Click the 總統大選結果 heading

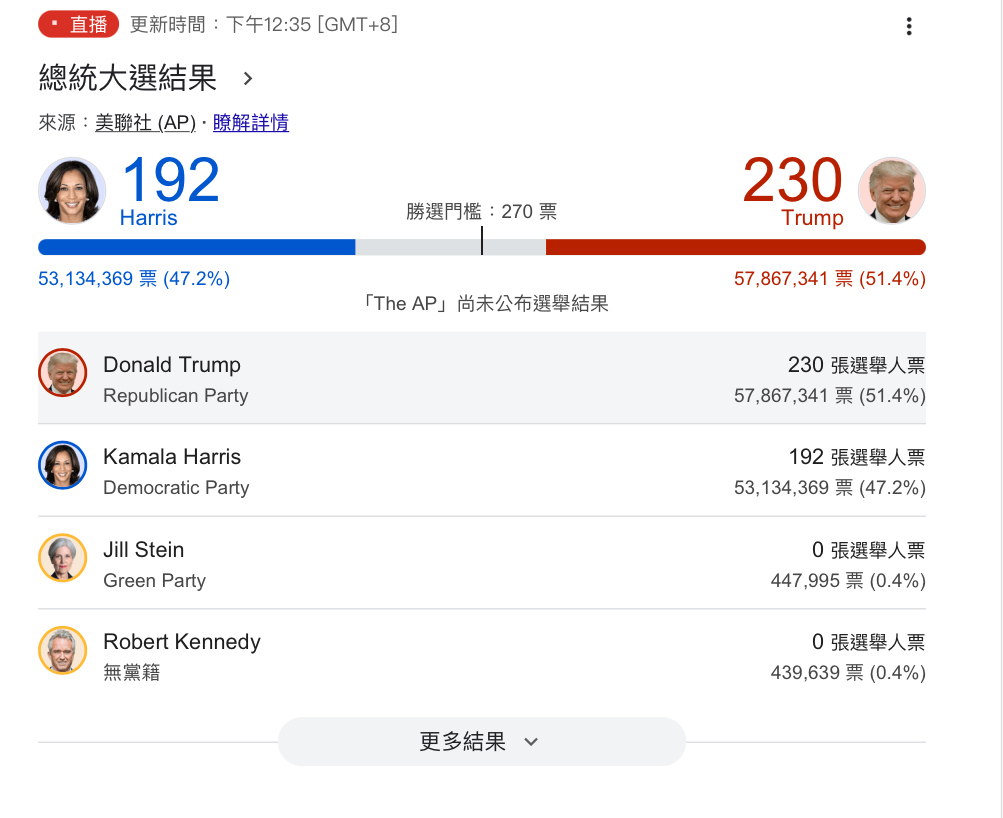[127, 77]
